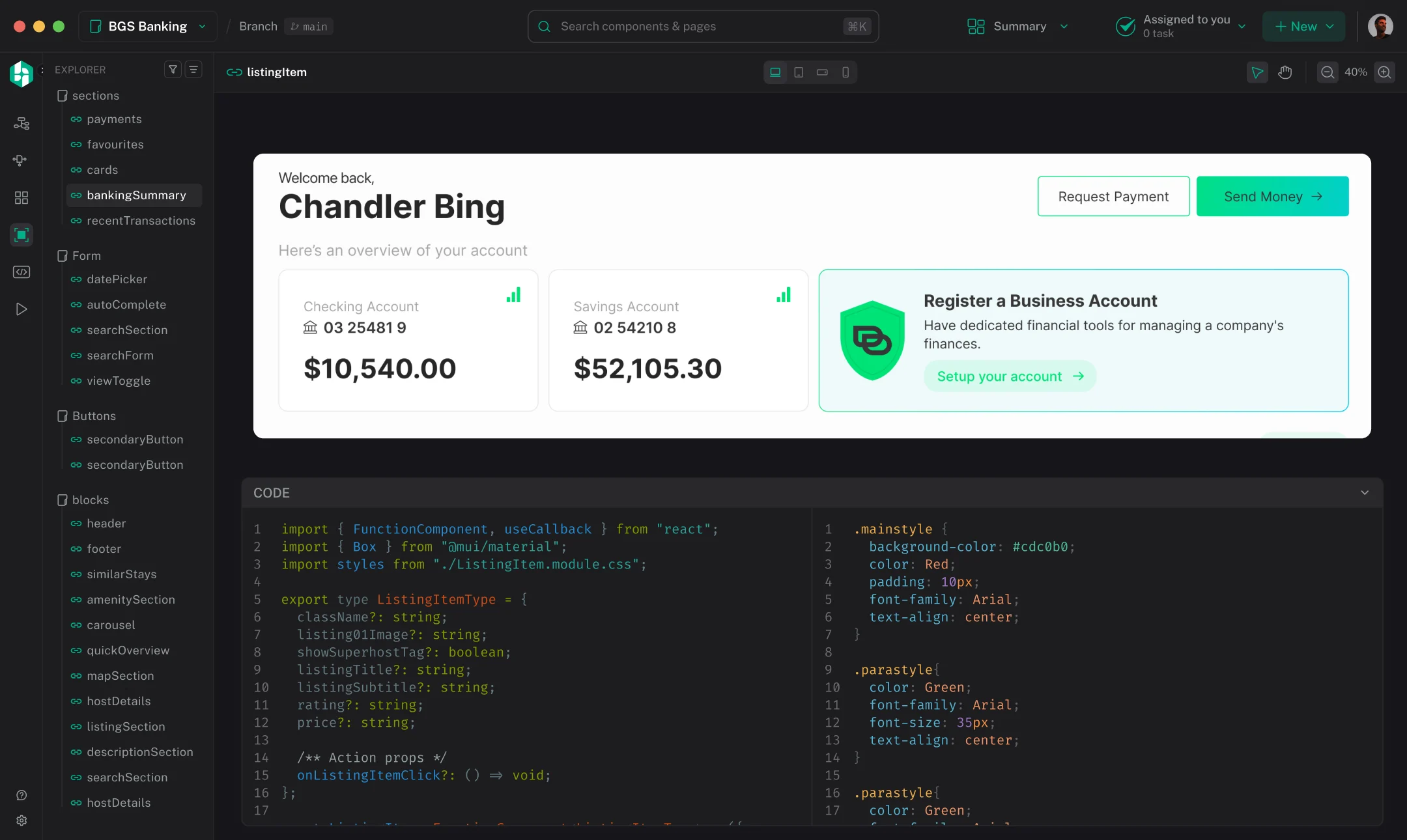Open the BGS Banking project dropdown
This screenshot has height=840, width=1407.
(148, 26)
